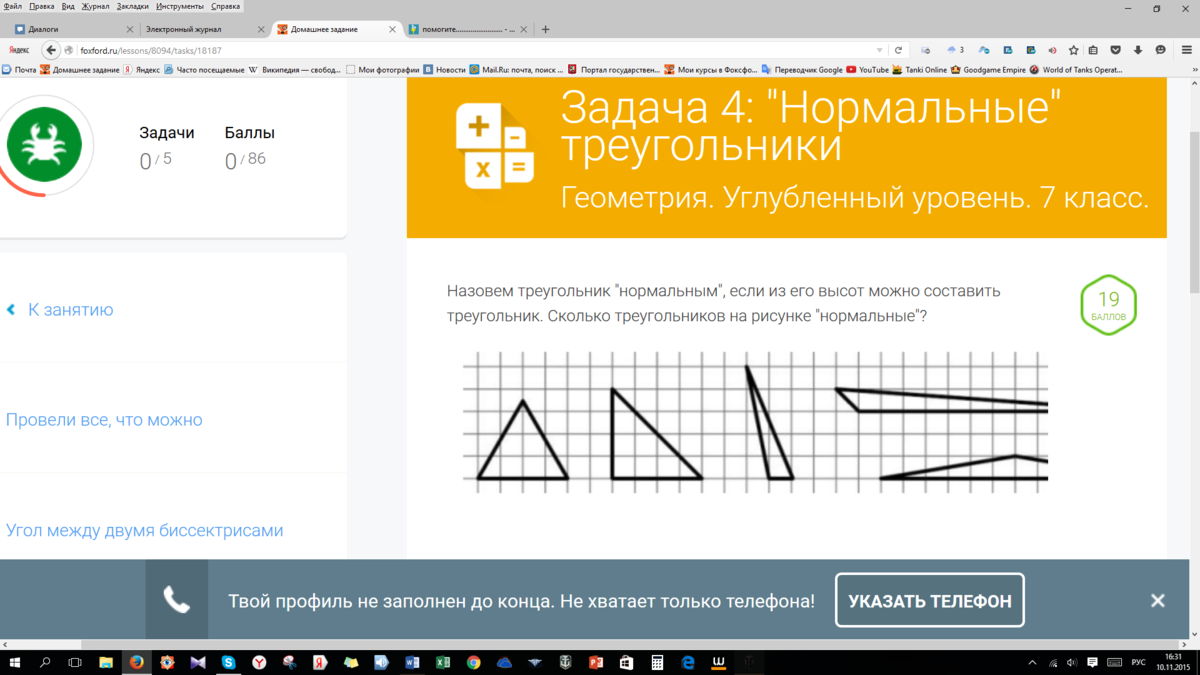Open Calculator from the taskbar

tap(657, 662)
